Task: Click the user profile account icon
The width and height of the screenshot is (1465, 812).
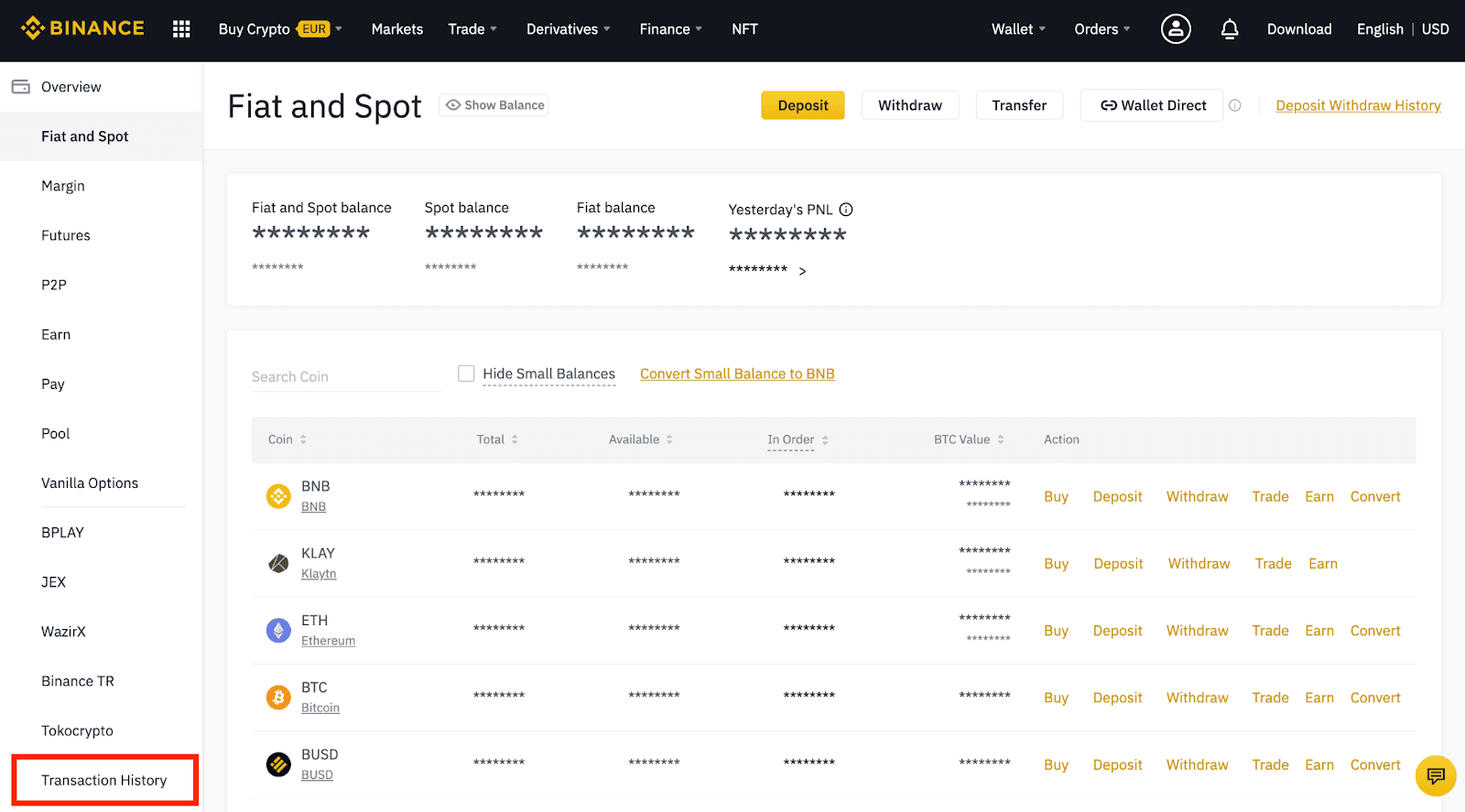Action: [x=1176, y=29]
